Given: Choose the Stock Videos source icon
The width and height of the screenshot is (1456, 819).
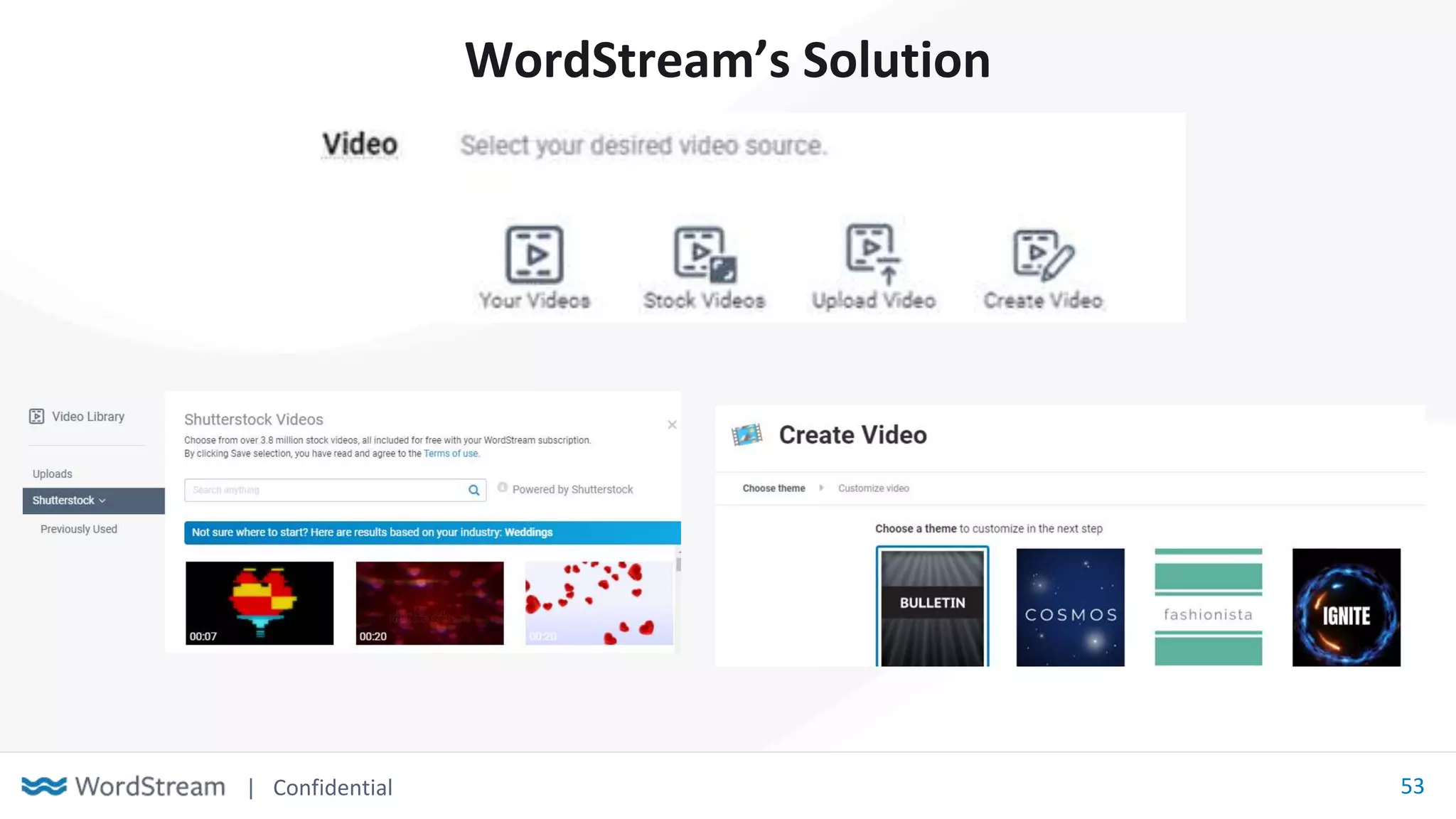Looking at the screenshot, I should (705, 254).
